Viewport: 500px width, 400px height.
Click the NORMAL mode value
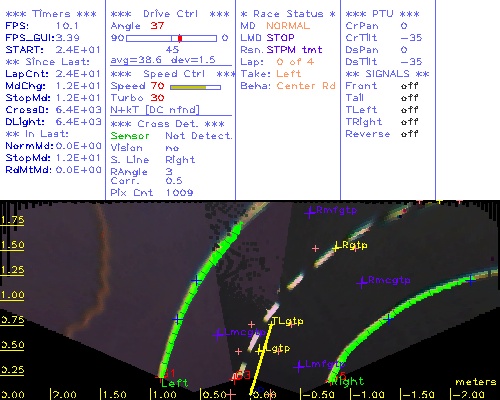click(x=288, y=26)
